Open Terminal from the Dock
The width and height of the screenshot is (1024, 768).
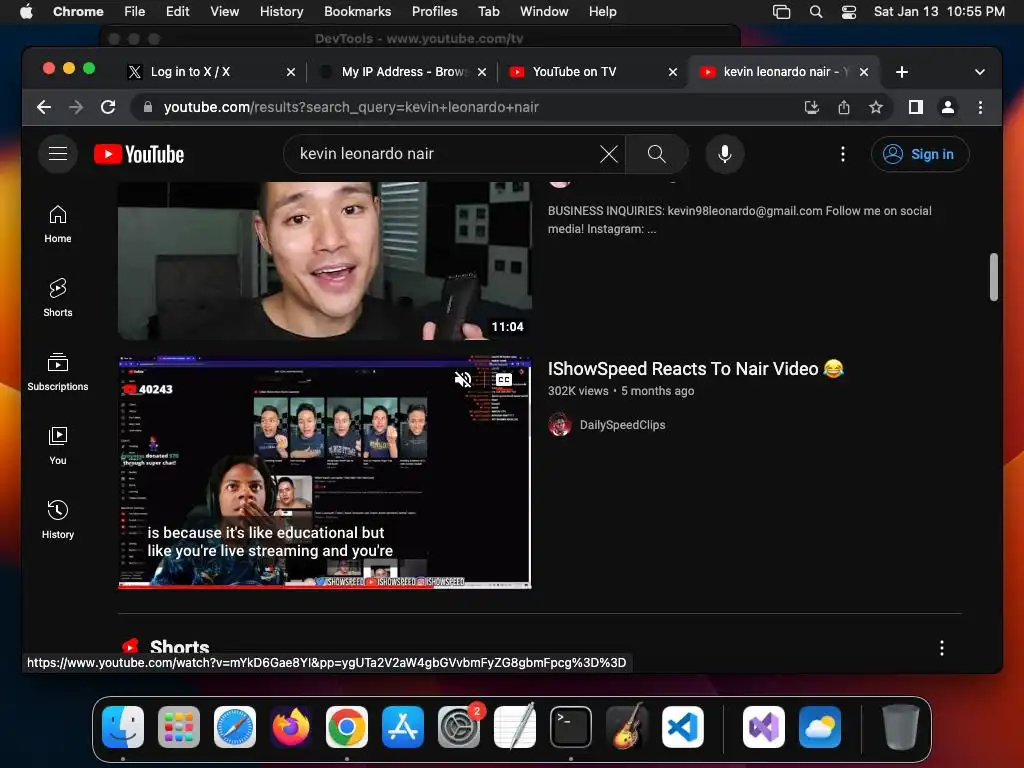point(571,727)
